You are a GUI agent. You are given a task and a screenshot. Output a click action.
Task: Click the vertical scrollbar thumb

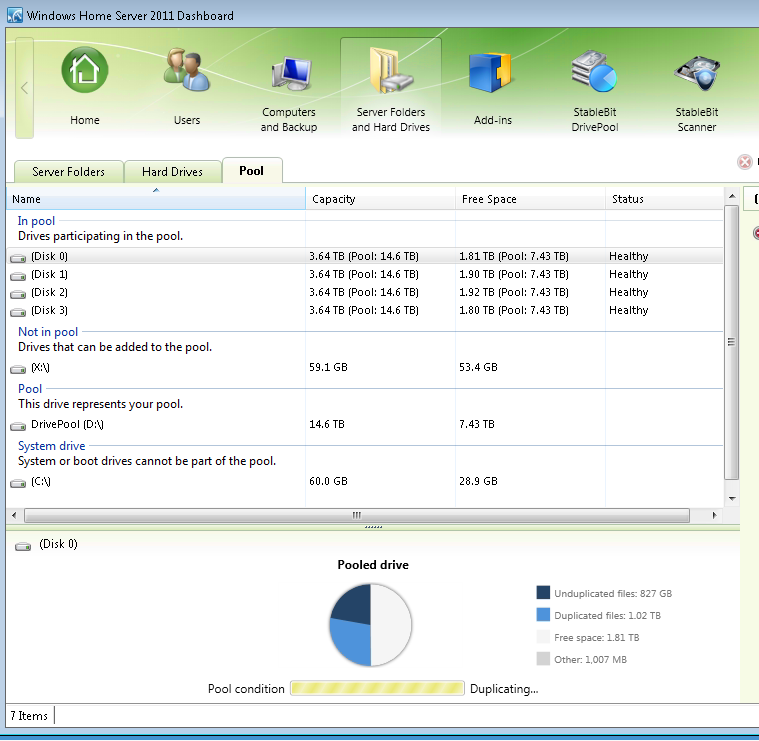[732, 342]
